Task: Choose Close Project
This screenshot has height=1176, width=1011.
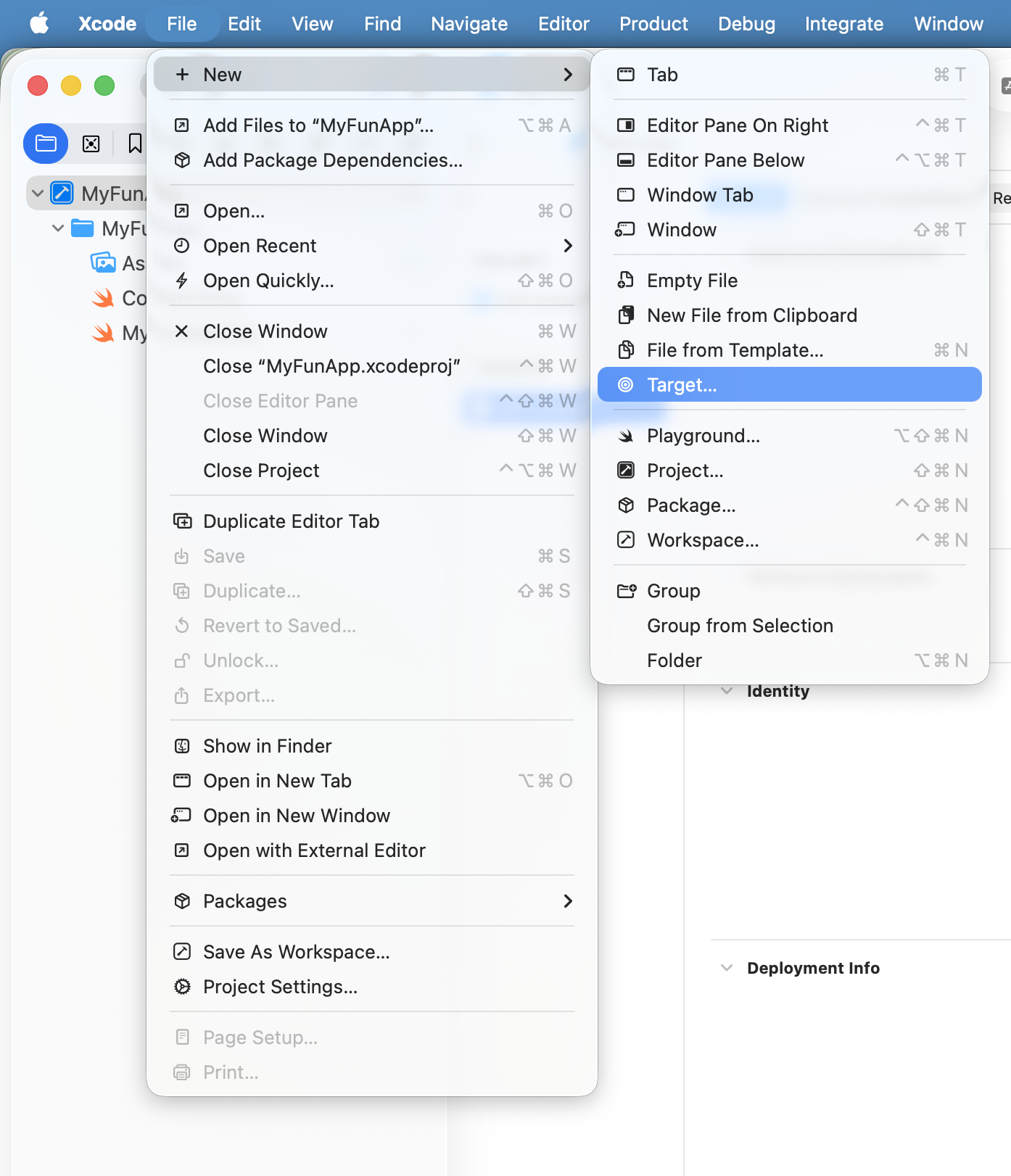Action: [372, 471]
